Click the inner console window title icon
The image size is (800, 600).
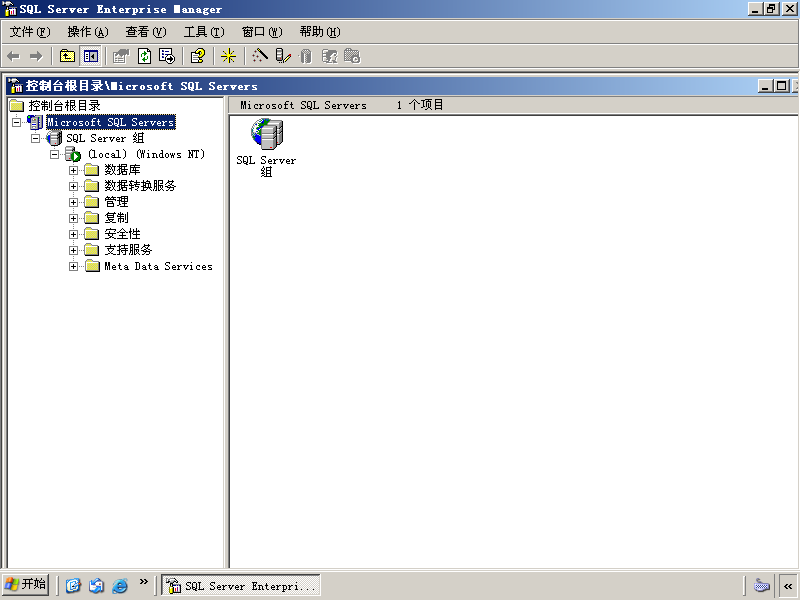pyautogui.click(x=16, y=85)
